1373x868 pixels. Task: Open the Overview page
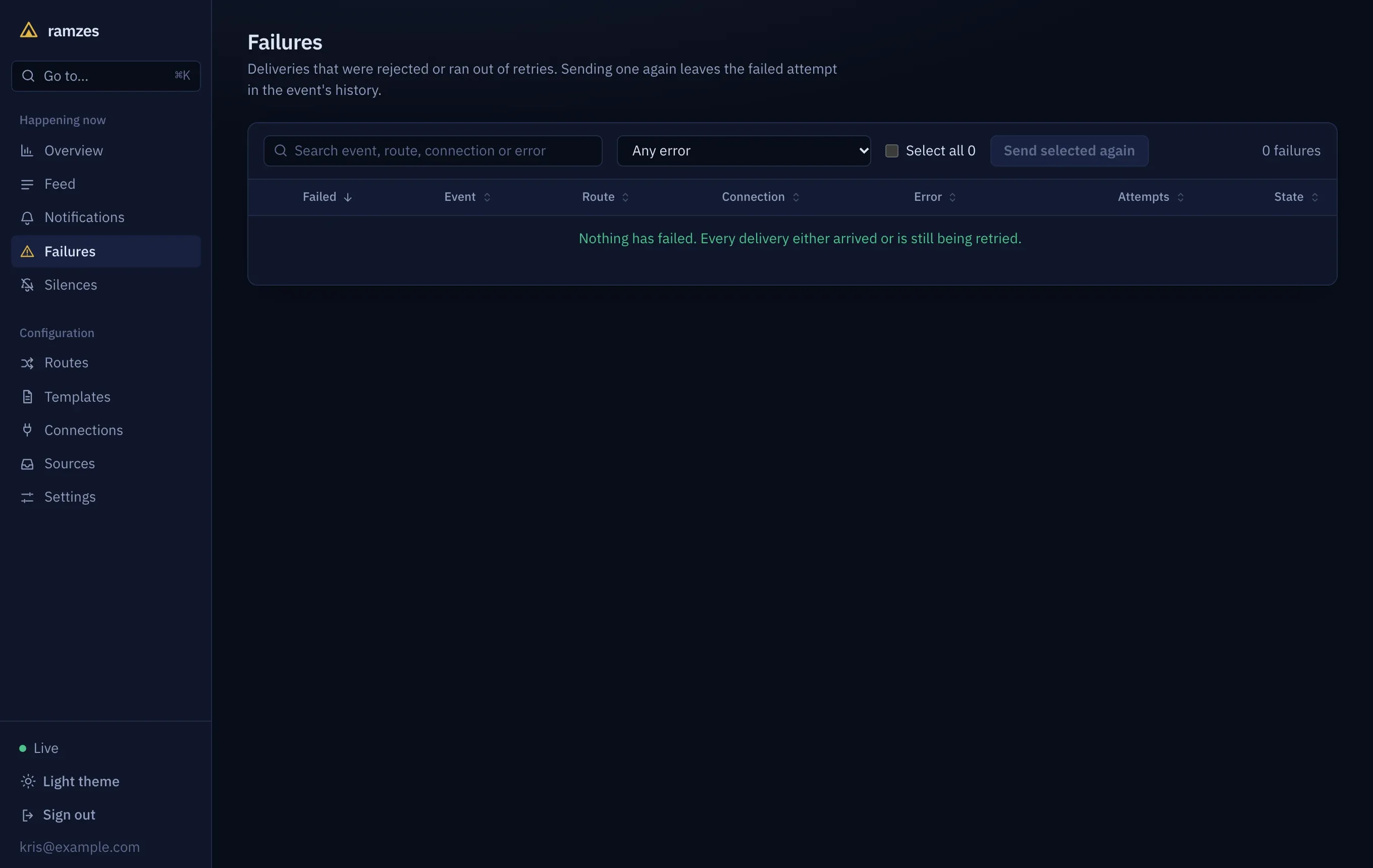[106, 150]
